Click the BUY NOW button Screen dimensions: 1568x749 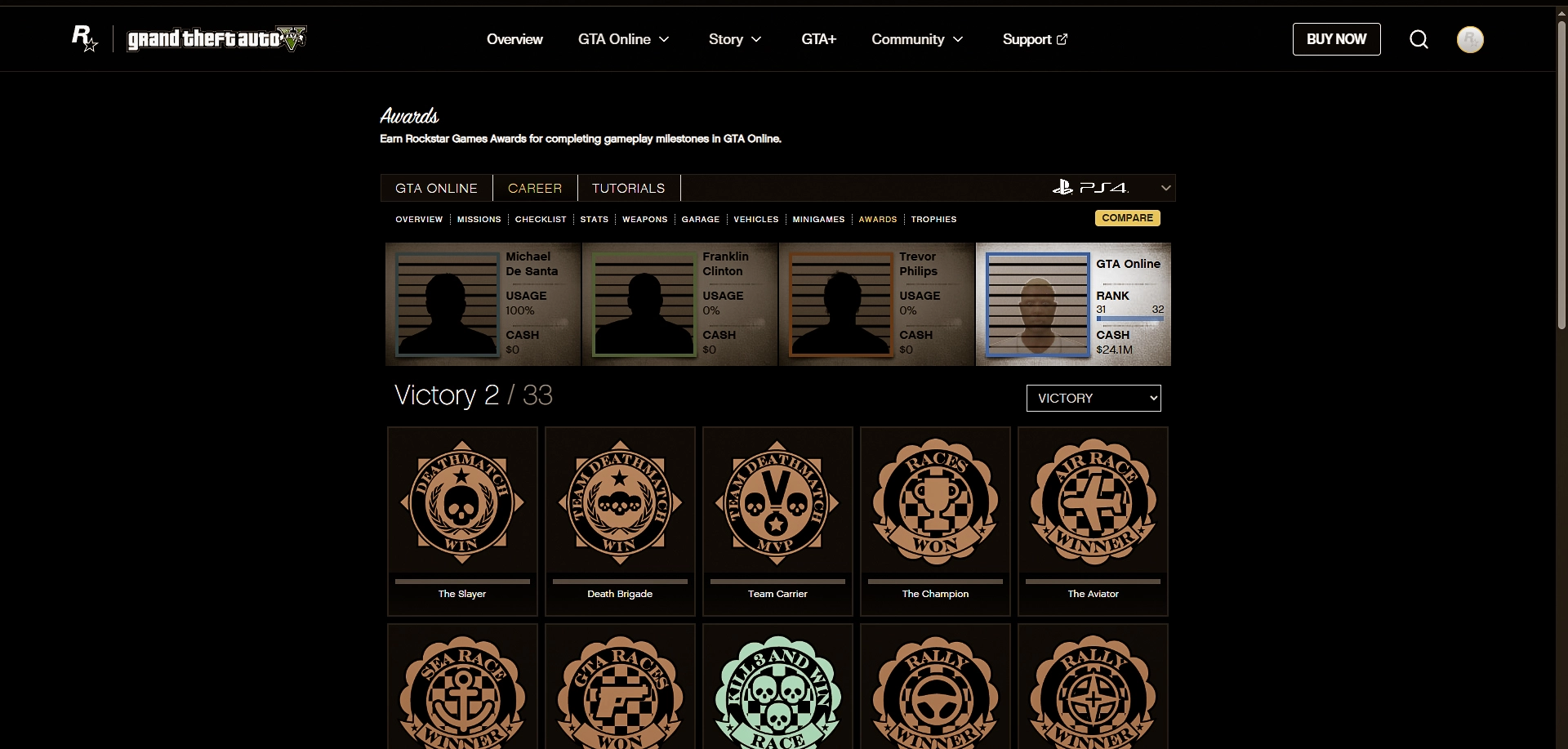(1336, 39)
